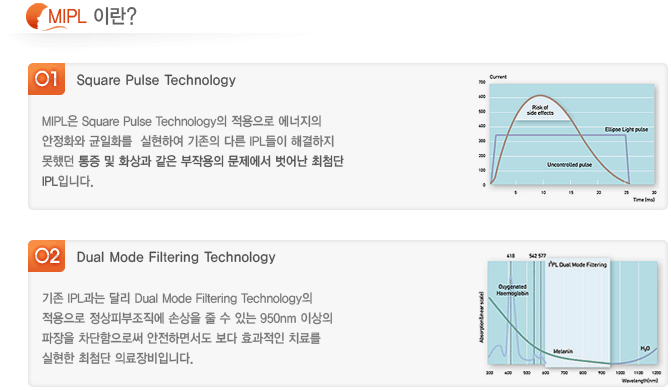Click the bold 통증 및 화상 text

[x=110, y=161]
